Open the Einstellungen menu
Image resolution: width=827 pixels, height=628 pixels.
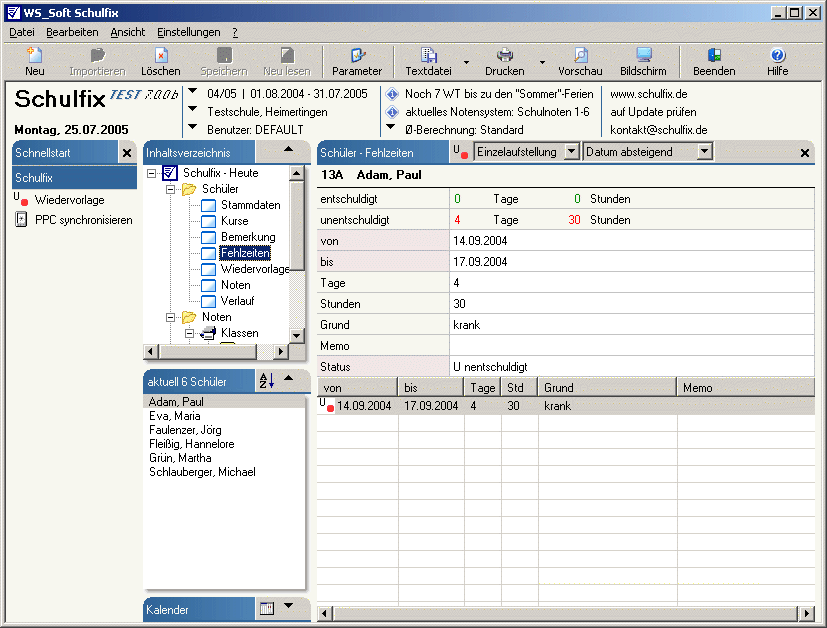tap(188, 32)
